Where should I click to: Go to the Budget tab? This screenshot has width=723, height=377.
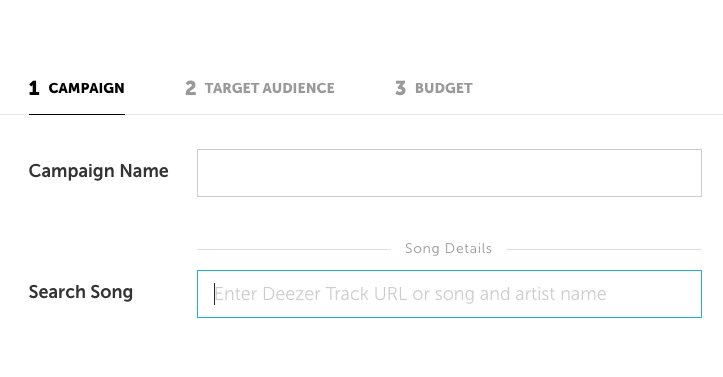[434, 88]
